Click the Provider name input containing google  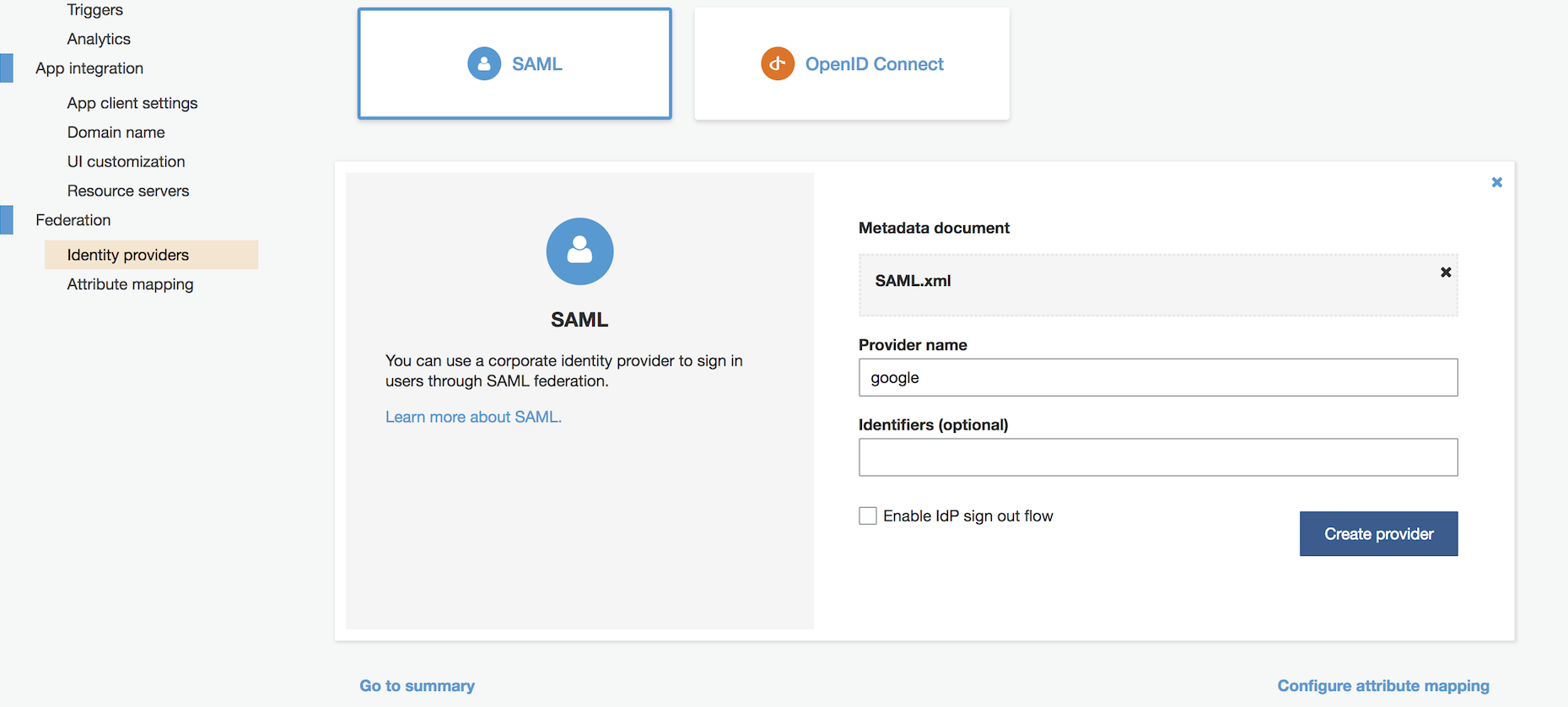(1157, 377)
